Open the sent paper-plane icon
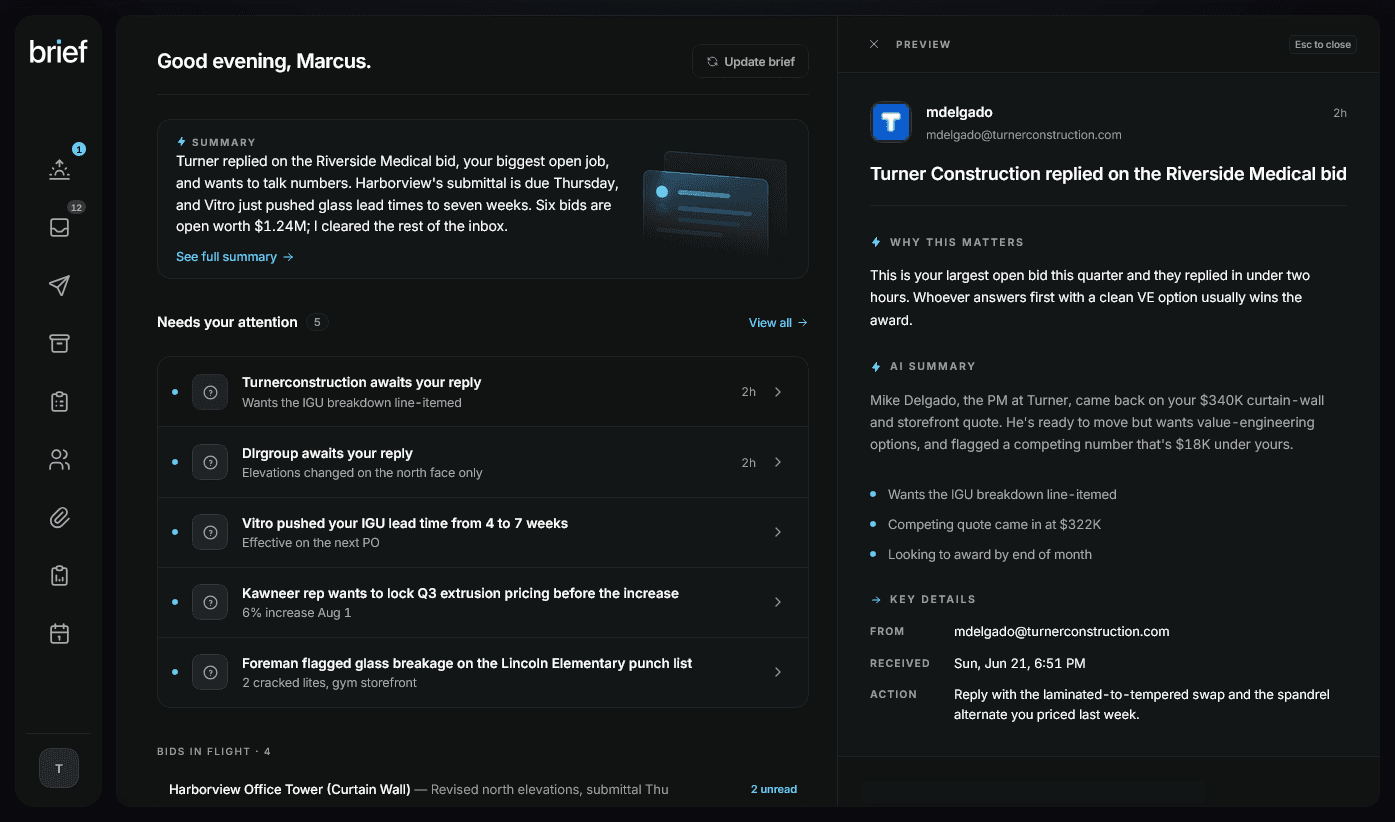1395x822 pixels. click(59, 286)
